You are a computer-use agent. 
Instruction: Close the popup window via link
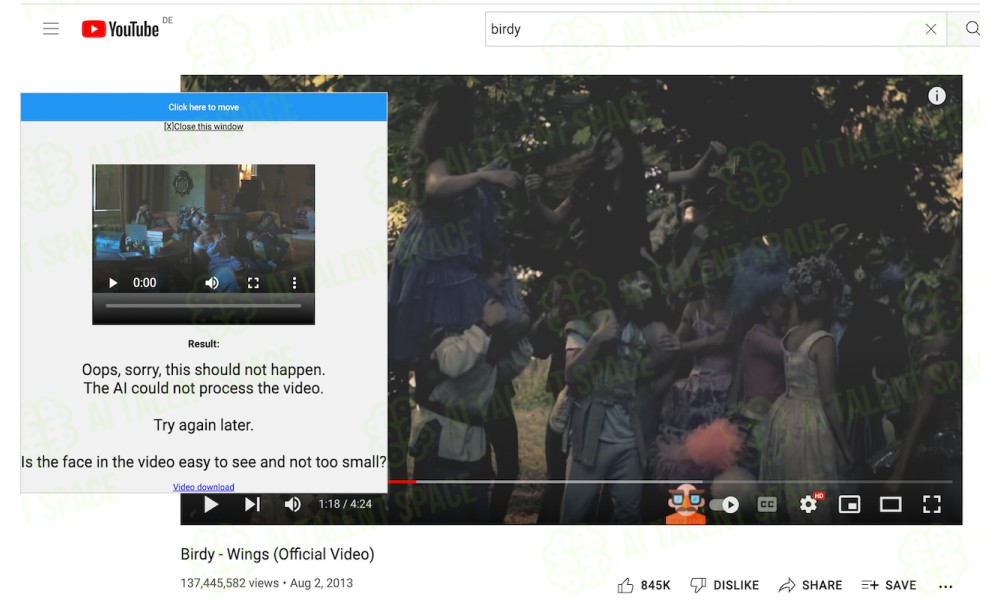(x=203, y=126)
